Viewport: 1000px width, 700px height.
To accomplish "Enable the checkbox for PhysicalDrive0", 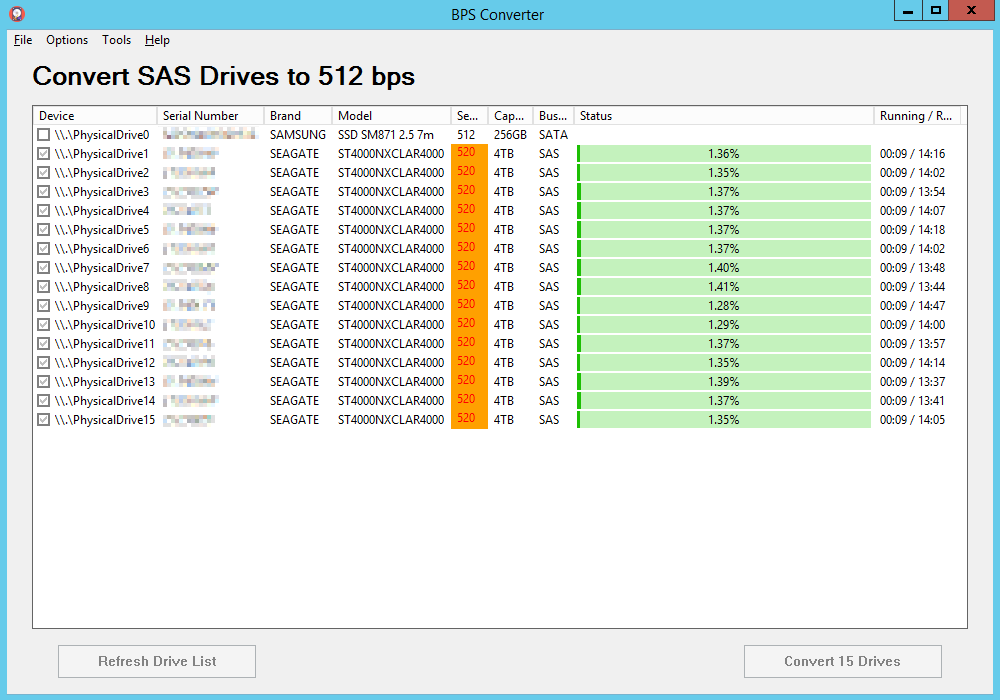I will pyautogui.click(x=43, y=134).
